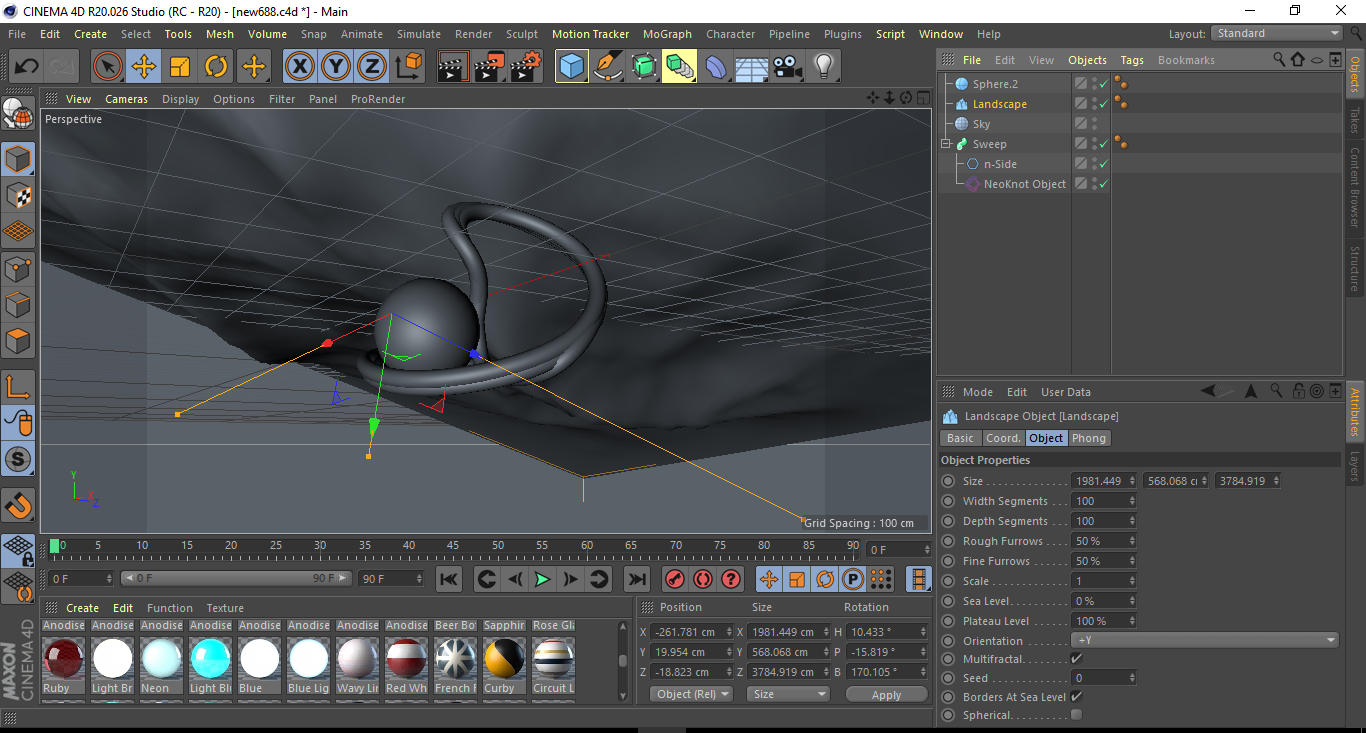Toggle Sphere.2 enable checkmark
This screenshot has height=733, width=1366.
click(1104, 84)
